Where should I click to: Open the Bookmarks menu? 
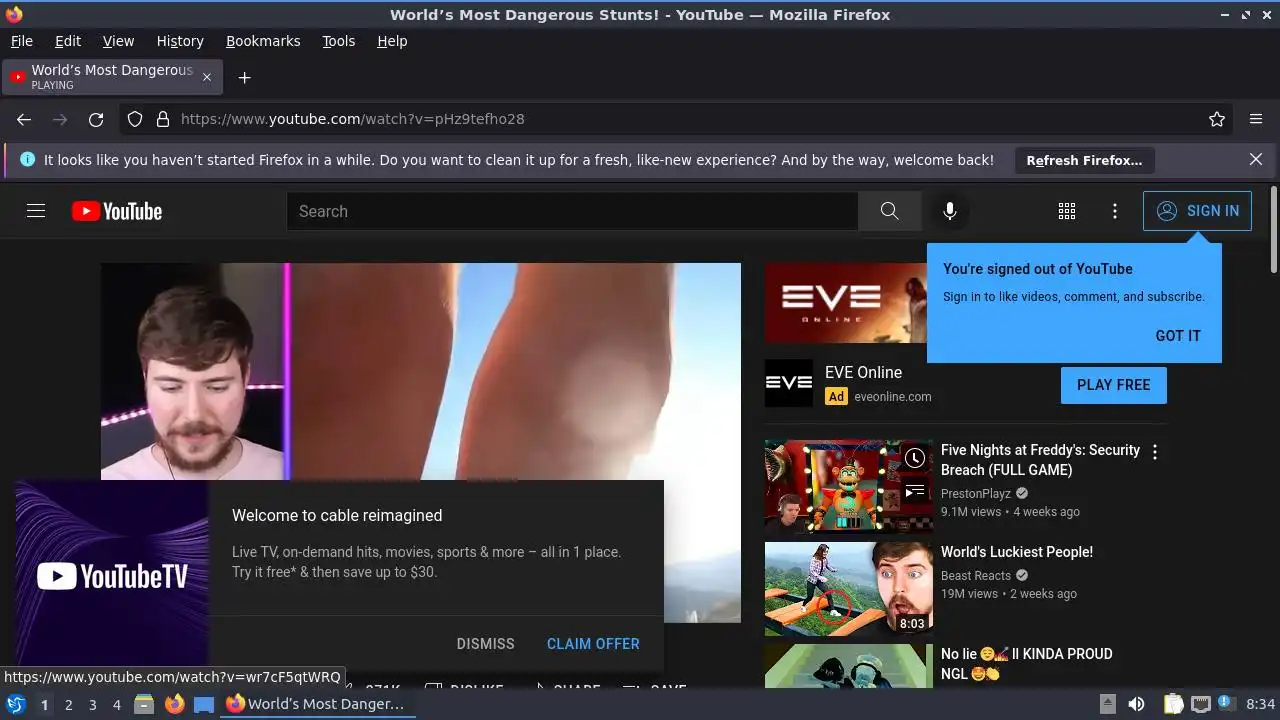click(263, 41)
